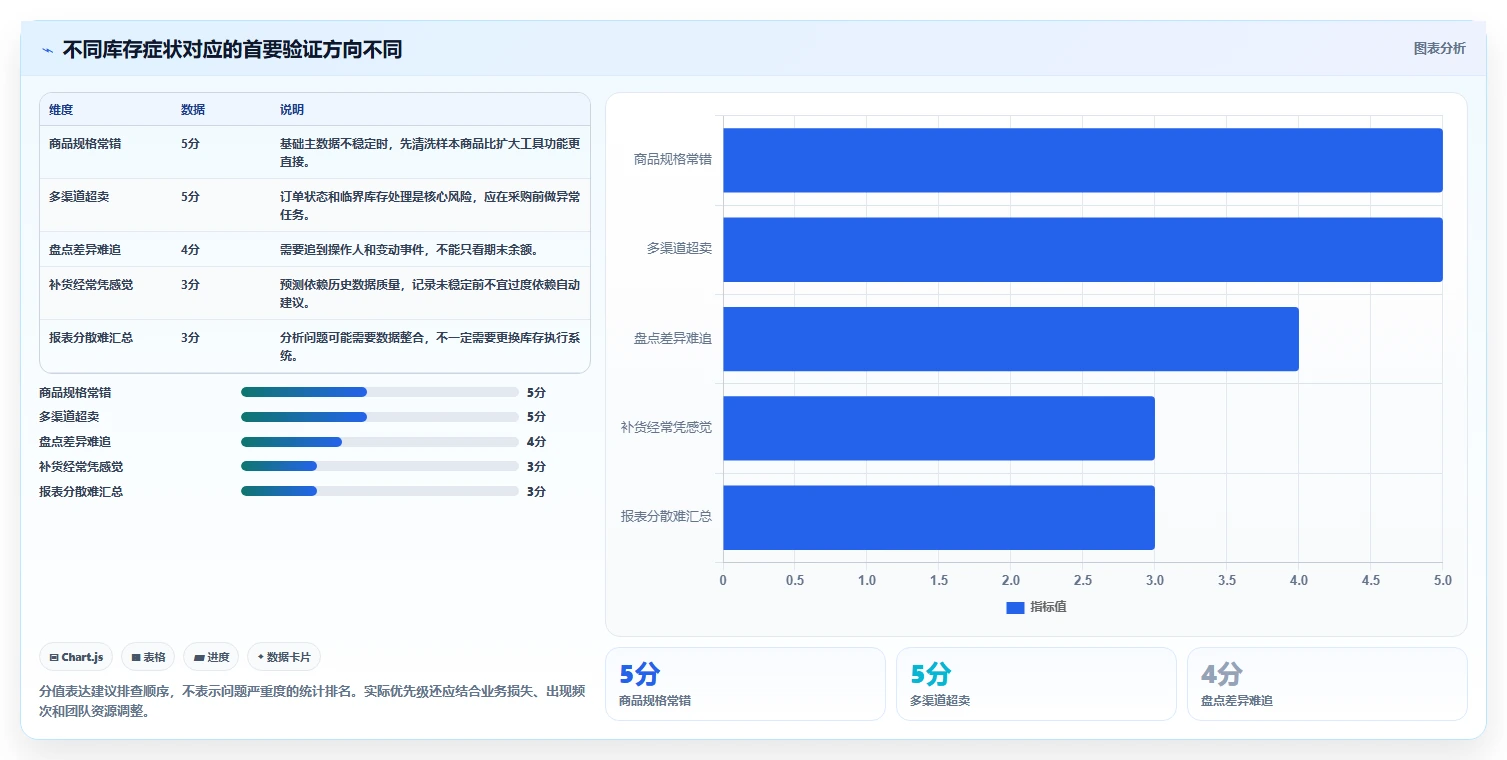The height and width of the screenshot is (760, 1507).
Task: Click the 多渠道超卖 progress bar
Action: pos(380,417)
